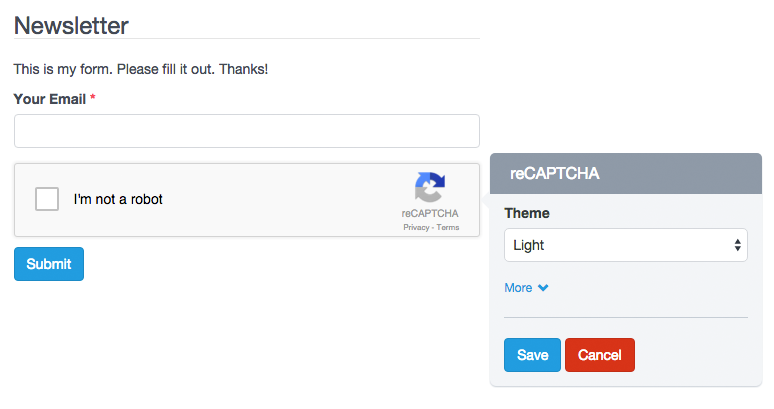Click the reCAPTCHA text under the logo
This screenshot has width=774, height=409.
tap(430, 213)
